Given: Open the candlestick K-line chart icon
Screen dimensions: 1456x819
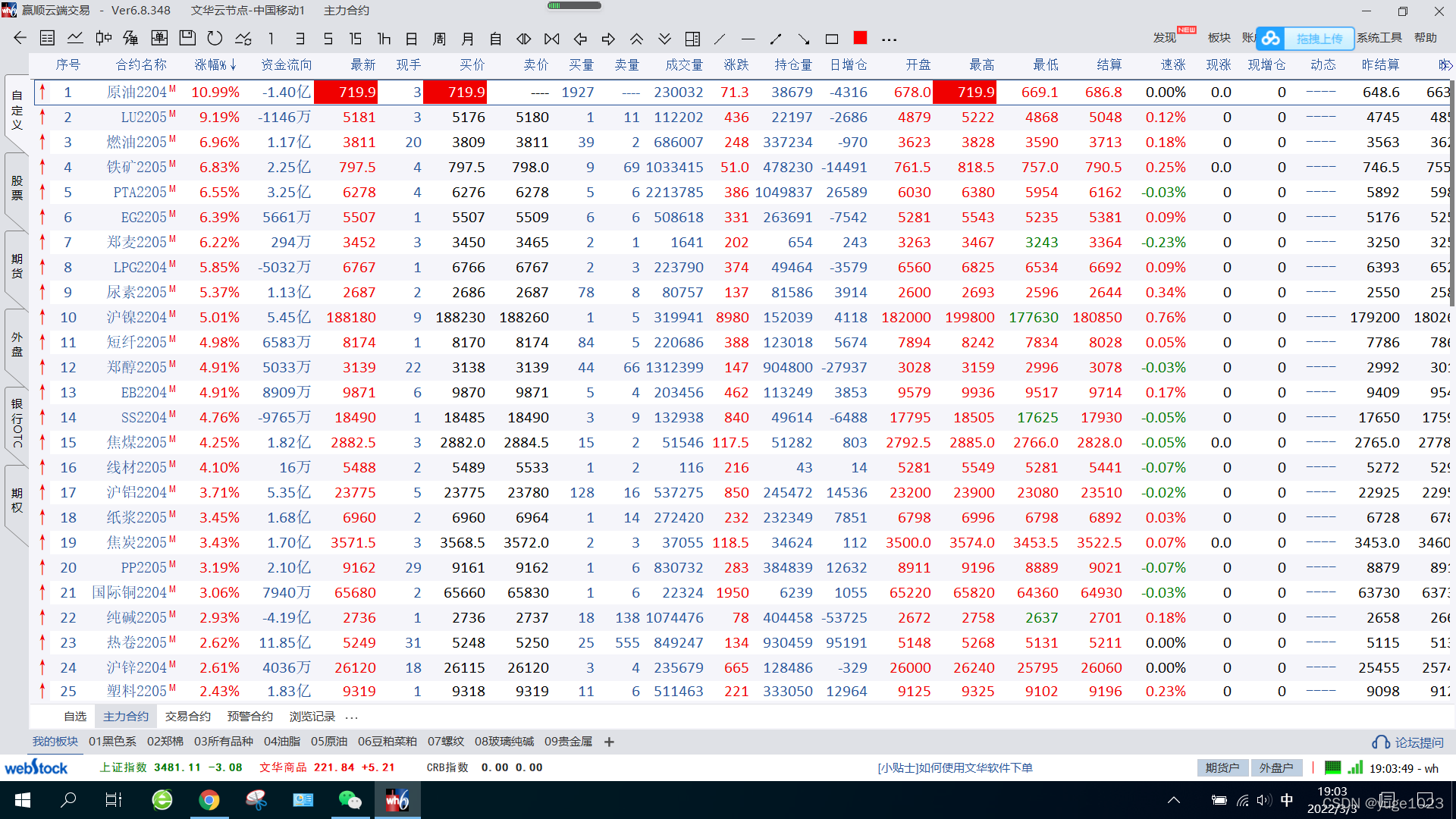Looking at the screenshot, I should [104, 38].
